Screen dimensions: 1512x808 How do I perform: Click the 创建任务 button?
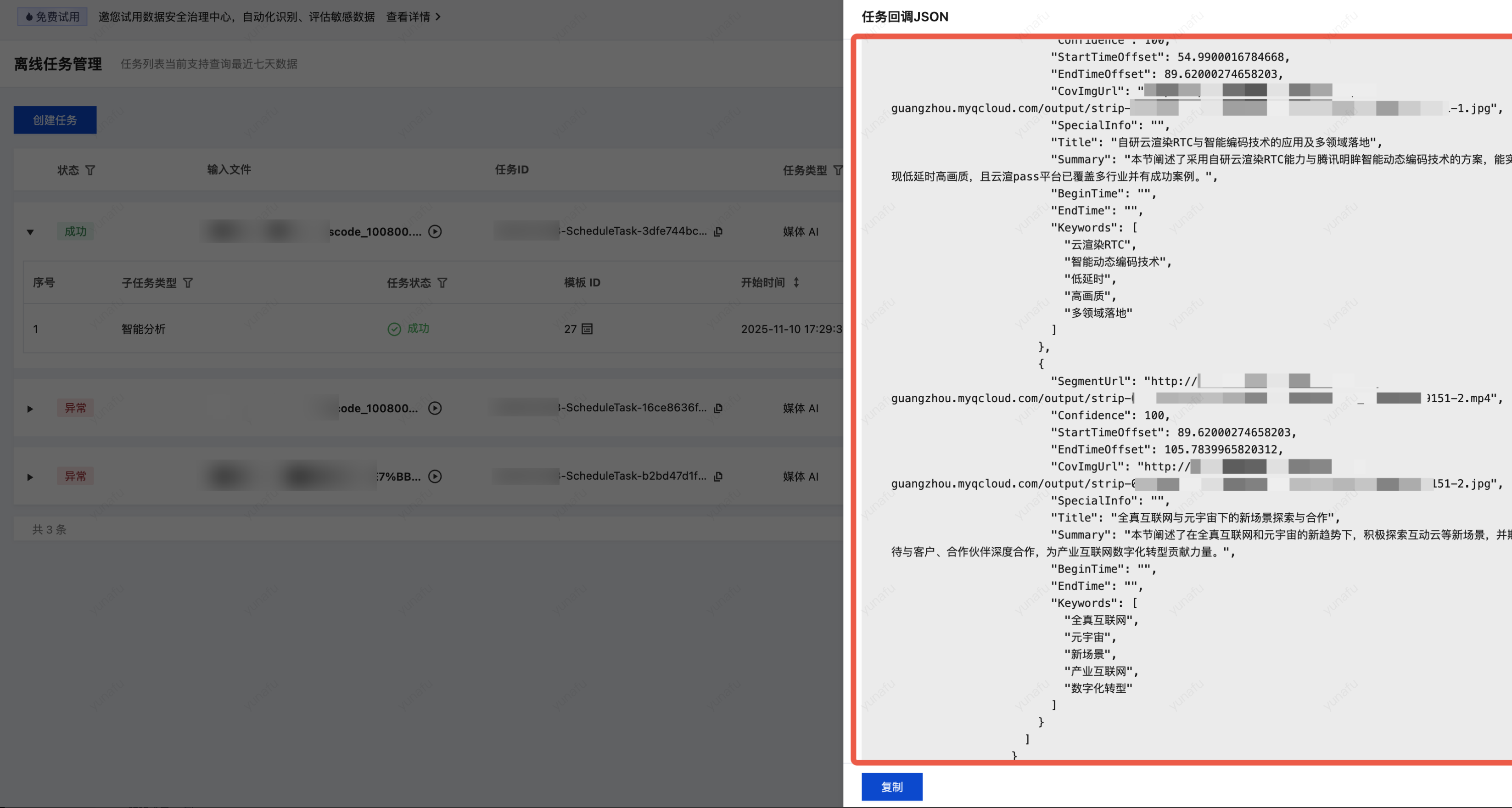55,120
